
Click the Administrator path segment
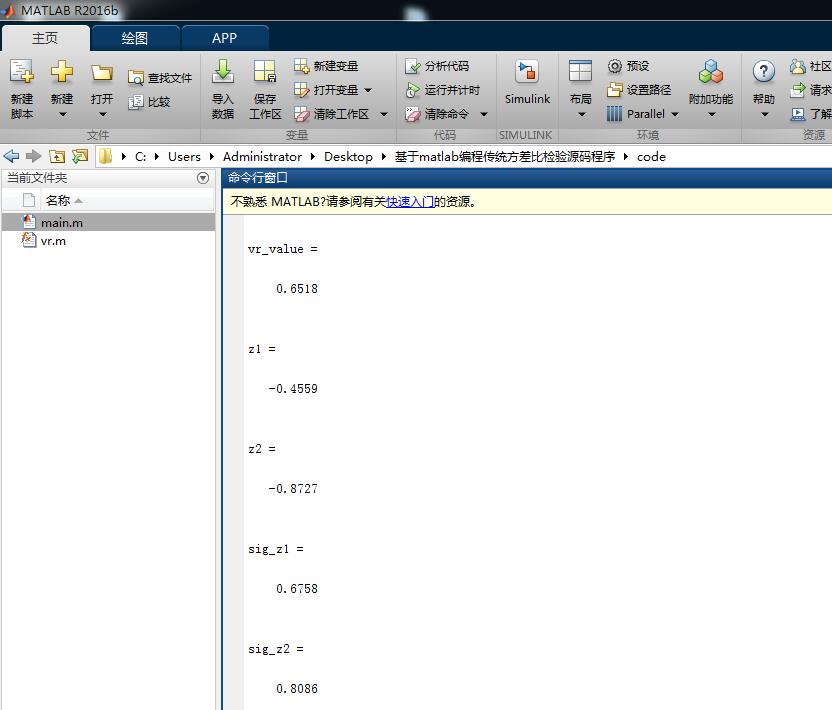click(x=262, y=157)
